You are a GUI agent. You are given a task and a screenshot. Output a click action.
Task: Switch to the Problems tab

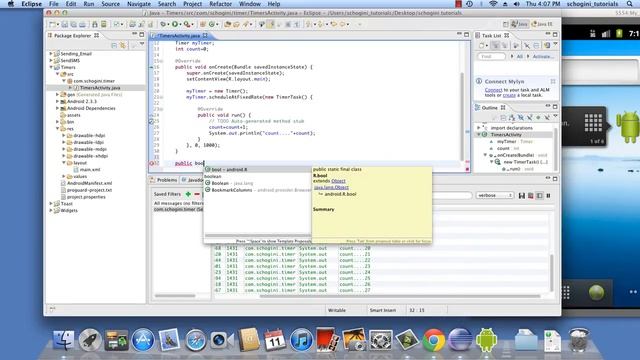click(164, 180)
